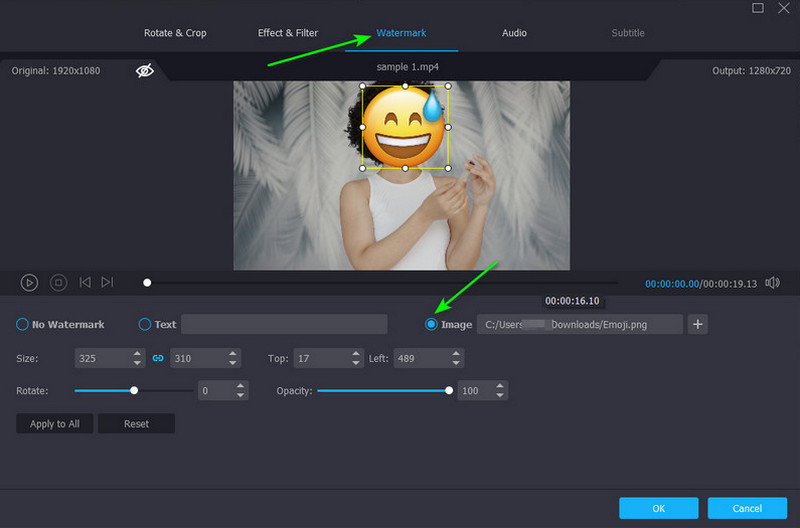Click Apply to All button
Viewport: 800px width, 528px height.
click(x=55, y=424)
